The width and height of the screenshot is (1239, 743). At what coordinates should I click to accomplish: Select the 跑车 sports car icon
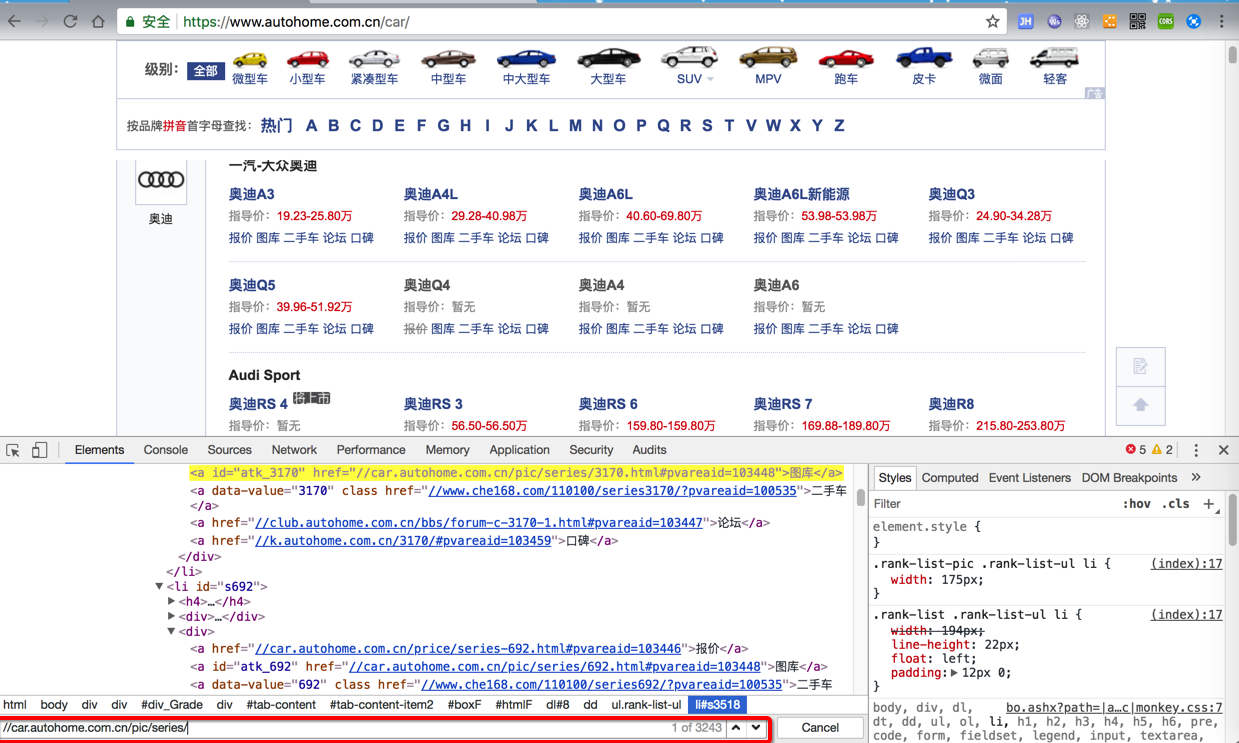point(846,59)
